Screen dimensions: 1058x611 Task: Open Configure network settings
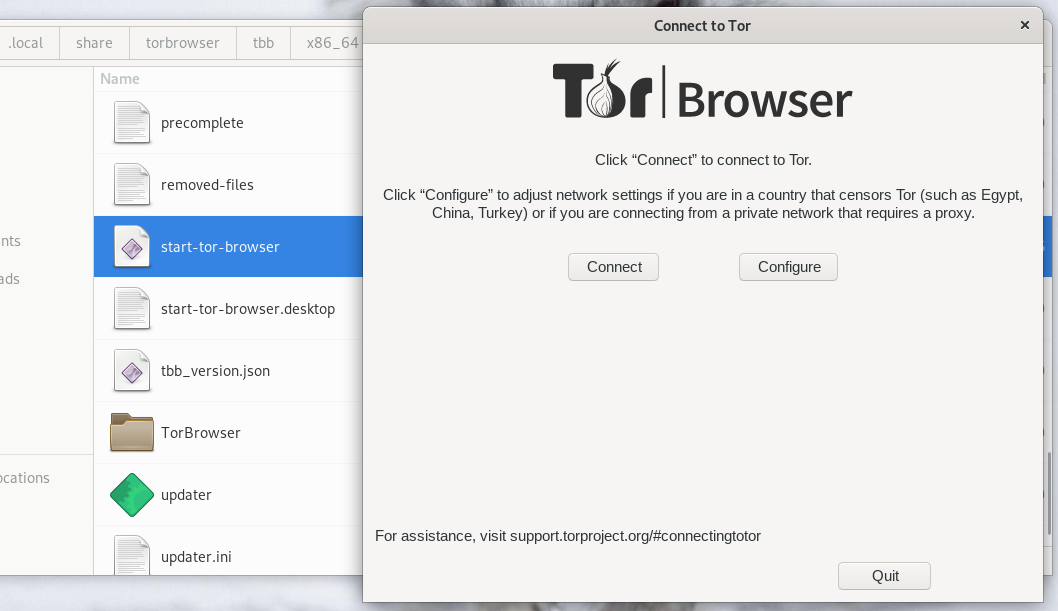[788, 267]
